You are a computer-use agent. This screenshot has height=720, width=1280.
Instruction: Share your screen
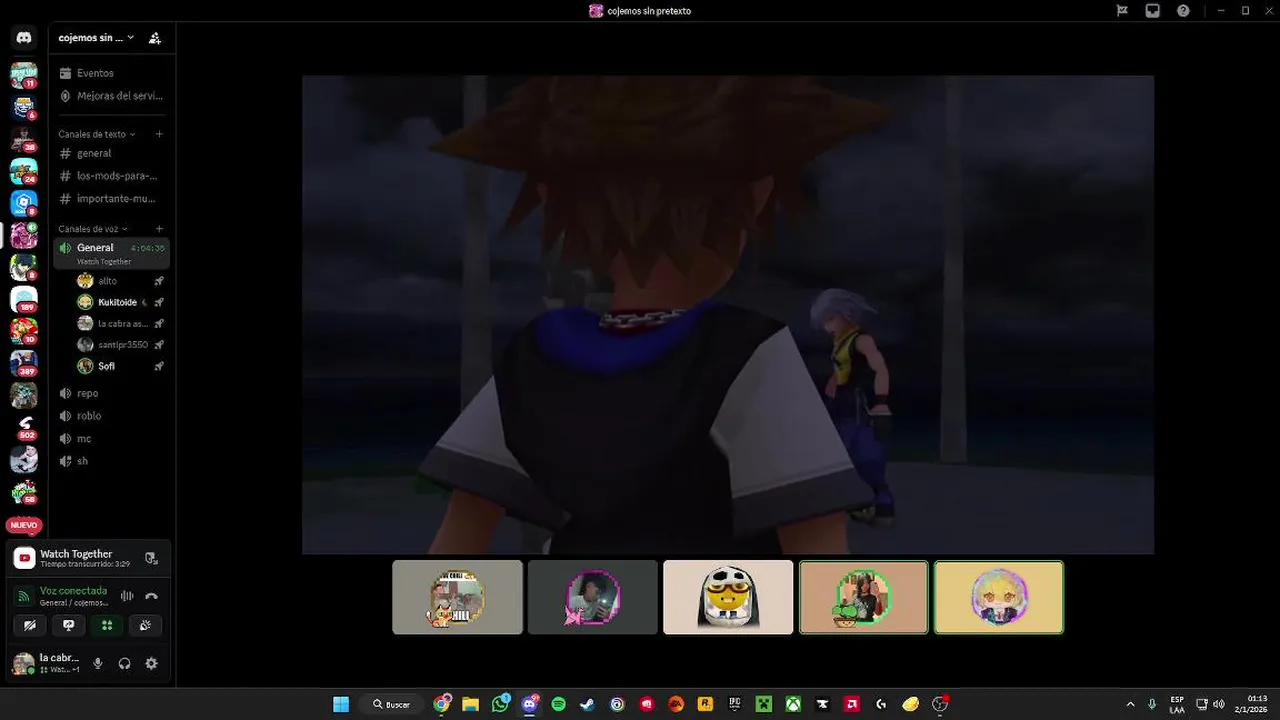click(x=68, y=625)
